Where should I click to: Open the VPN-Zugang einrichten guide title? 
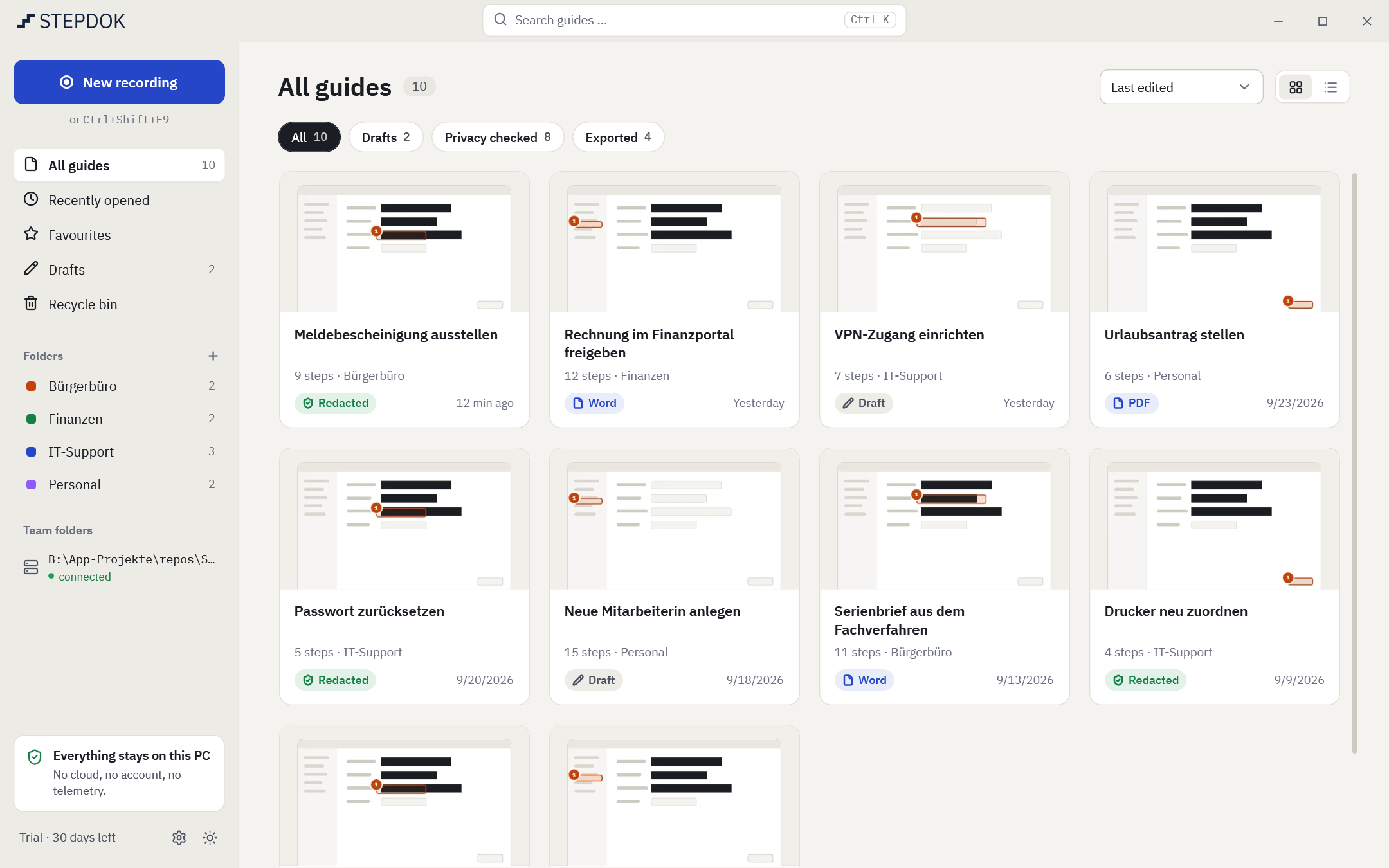click(909, 334)
